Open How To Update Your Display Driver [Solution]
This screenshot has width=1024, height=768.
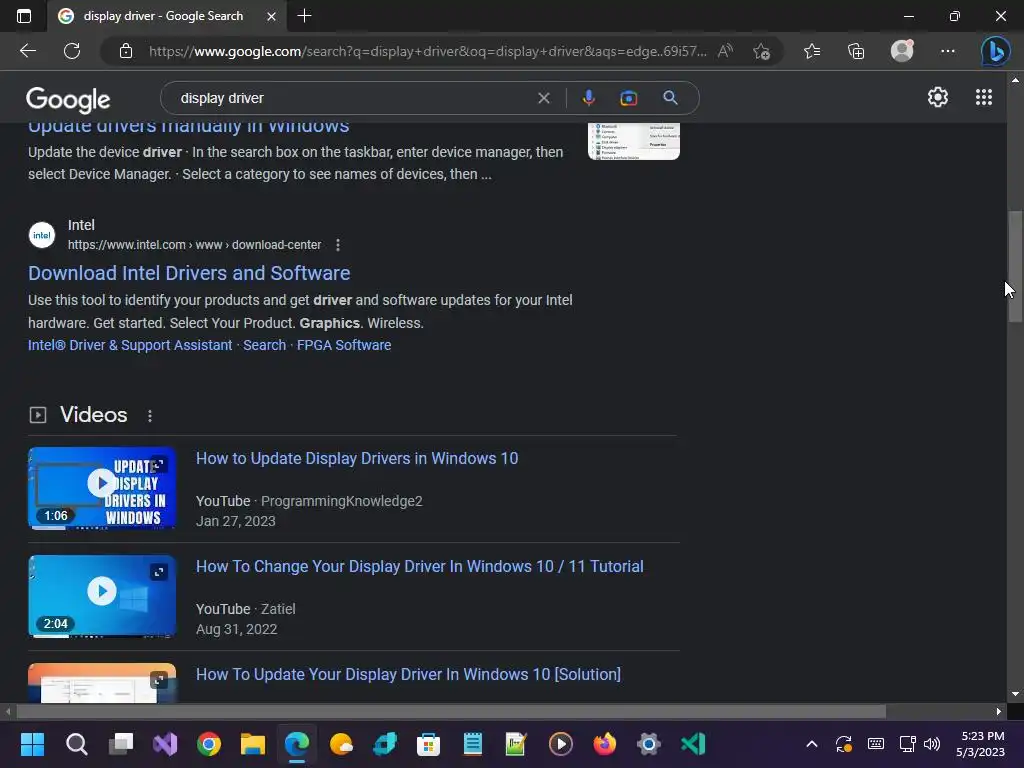(408, 674)
